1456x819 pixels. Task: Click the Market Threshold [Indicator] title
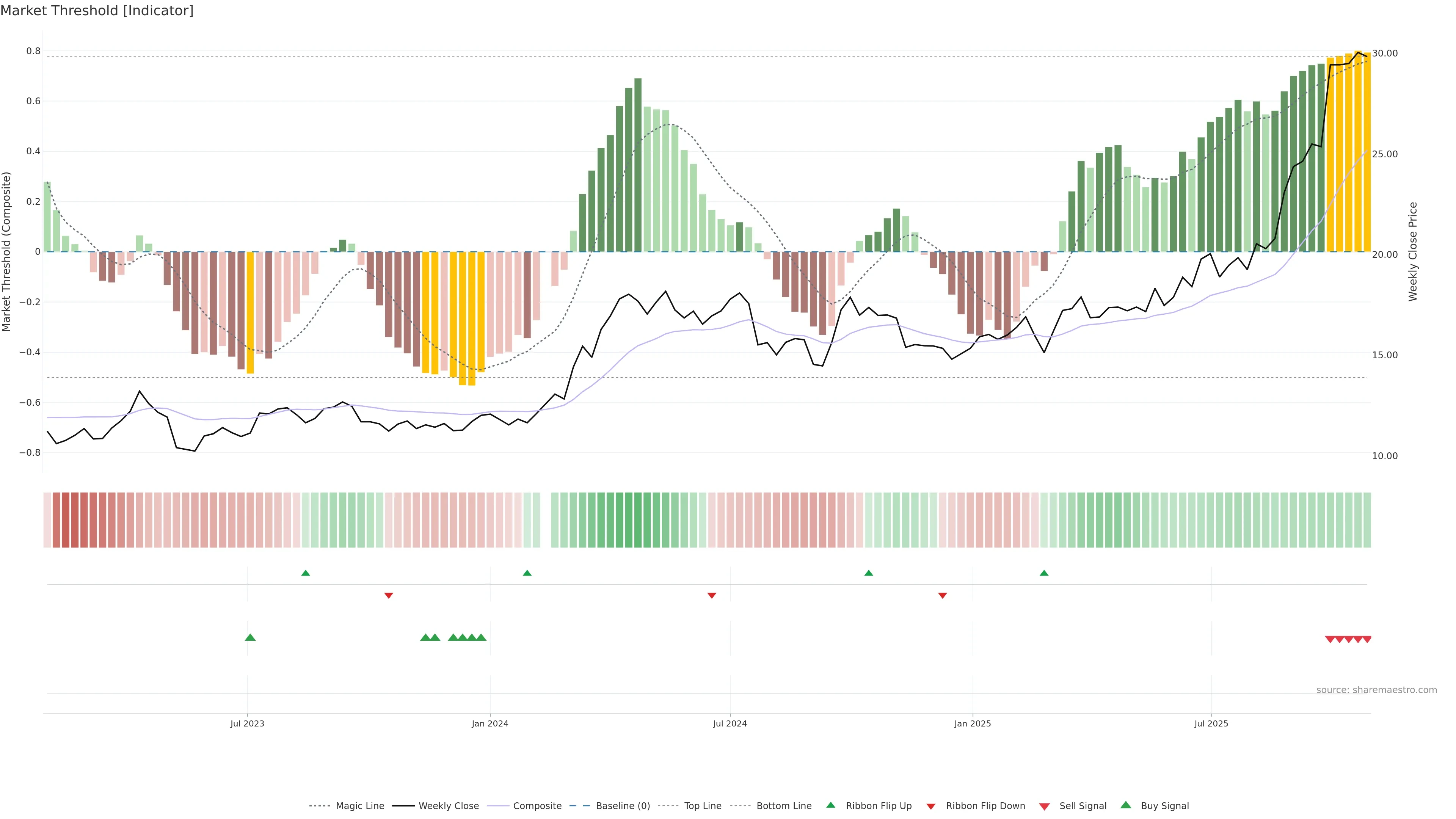tap(97, 11)
